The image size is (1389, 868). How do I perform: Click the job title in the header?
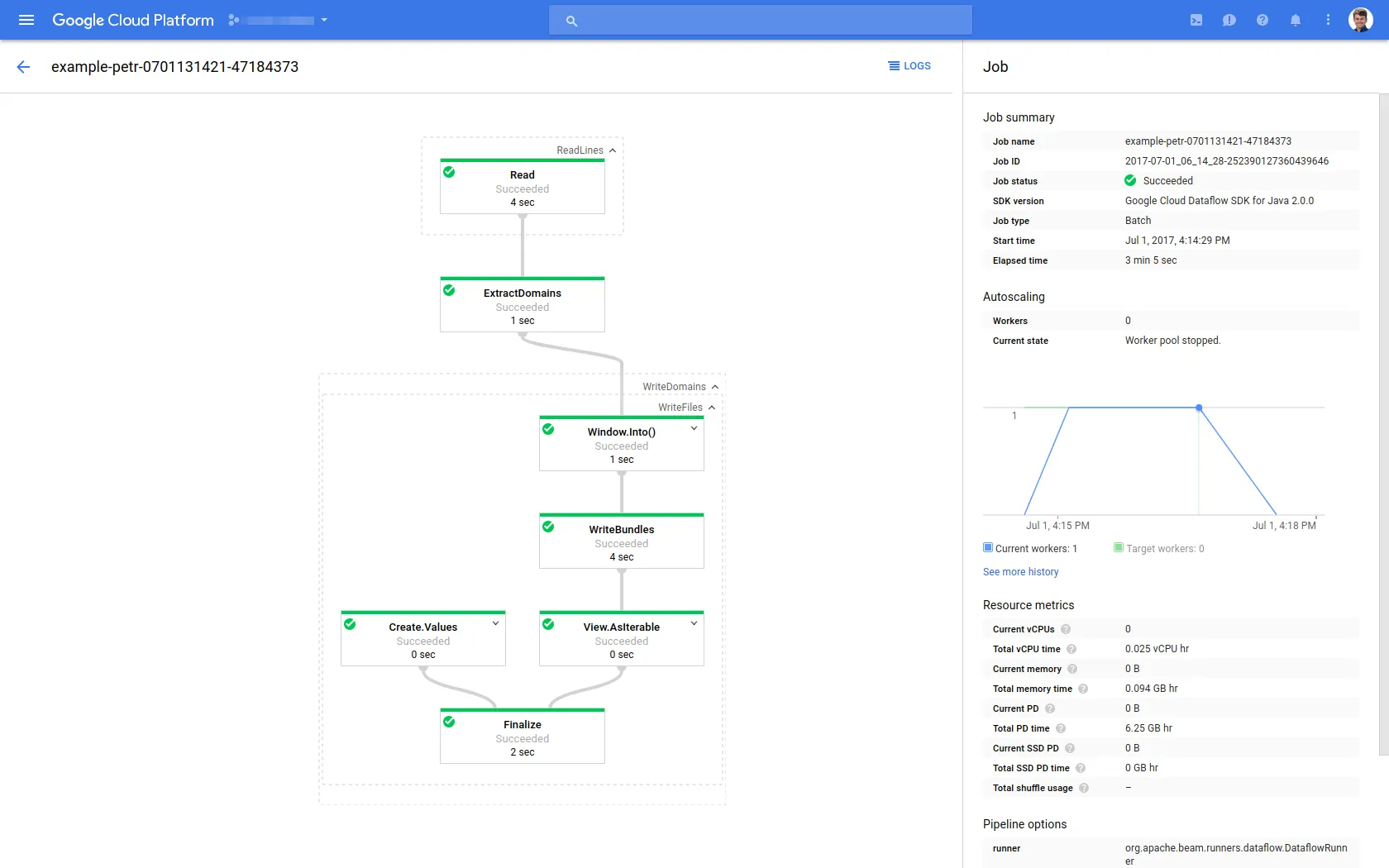pos(174,67)
